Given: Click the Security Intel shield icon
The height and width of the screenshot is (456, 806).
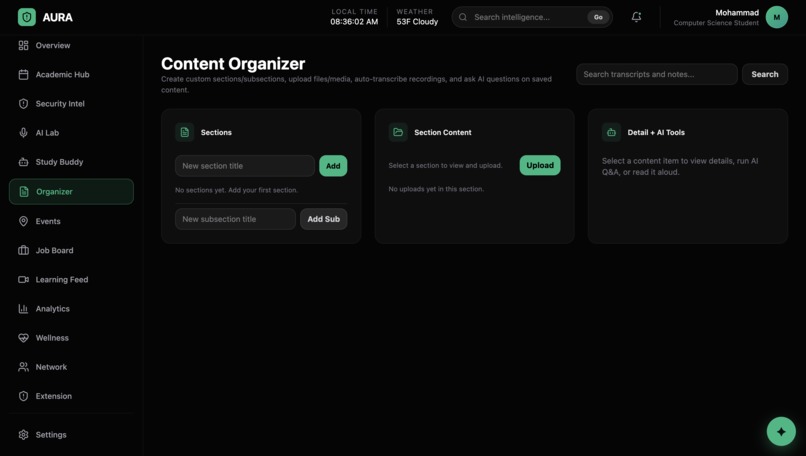Looking at the screenshot, I should pyautogui.click(x=23, y=103).
